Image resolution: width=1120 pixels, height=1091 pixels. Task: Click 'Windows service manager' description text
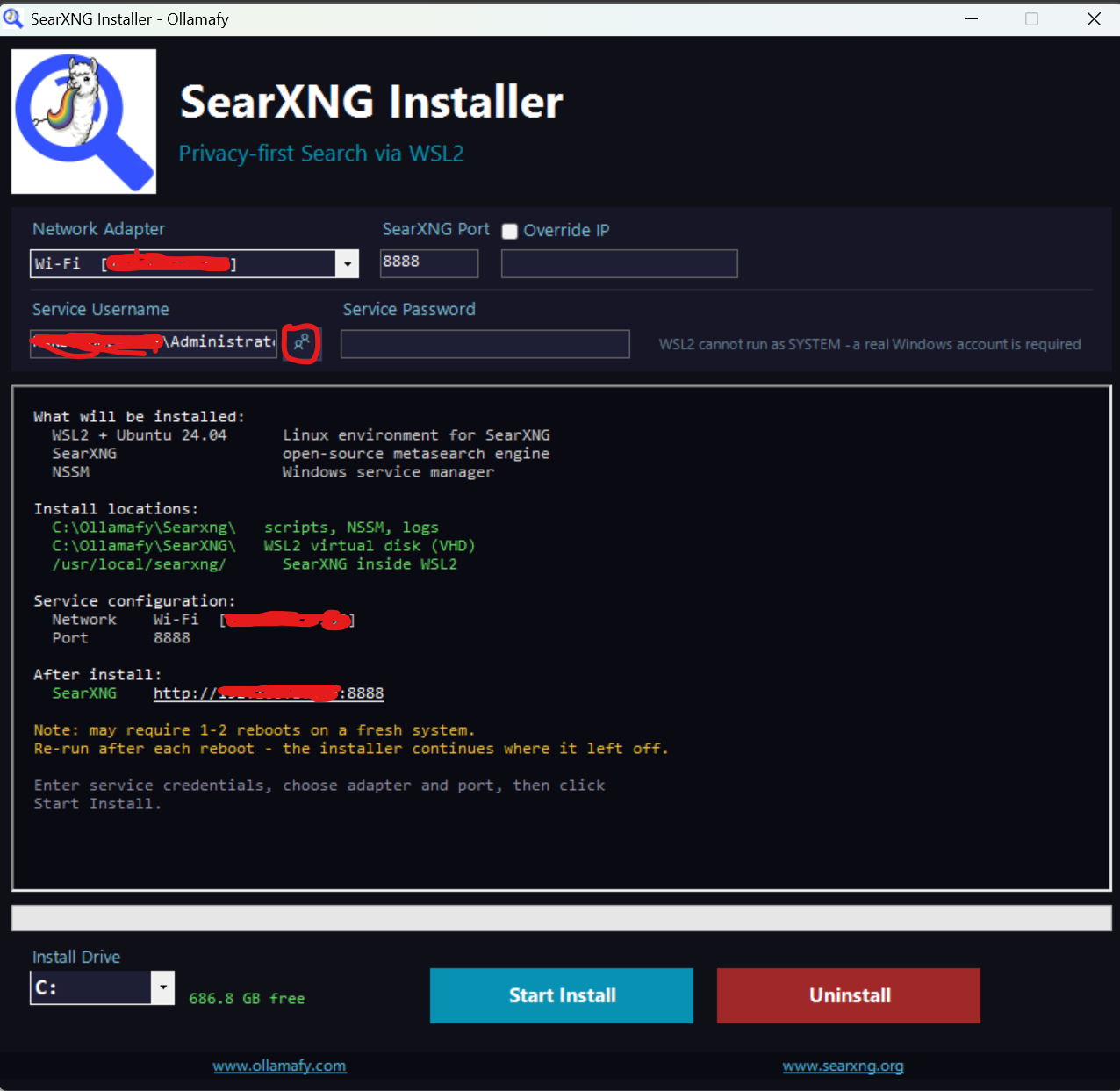tap(388, 472)
